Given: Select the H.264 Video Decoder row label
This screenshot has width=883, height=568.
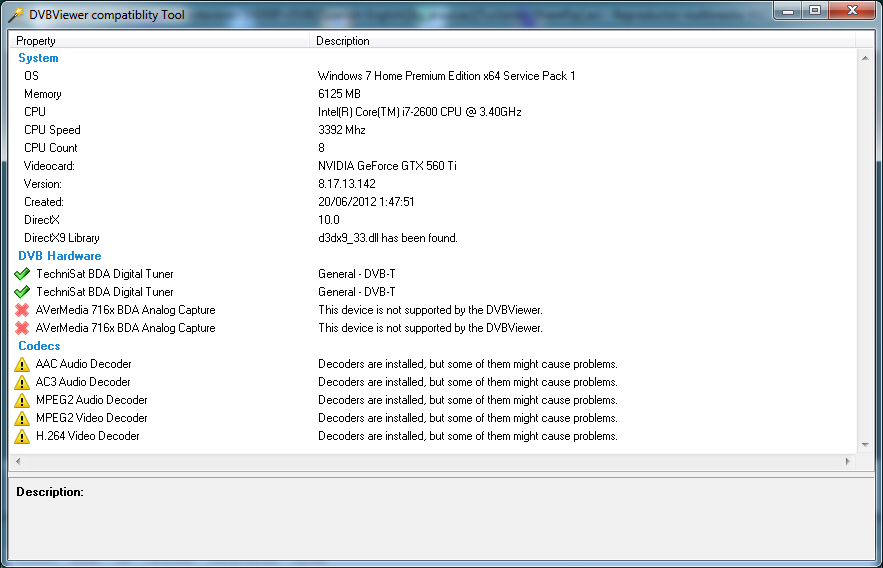Looking at the screenshot, I should pos(88,436).
